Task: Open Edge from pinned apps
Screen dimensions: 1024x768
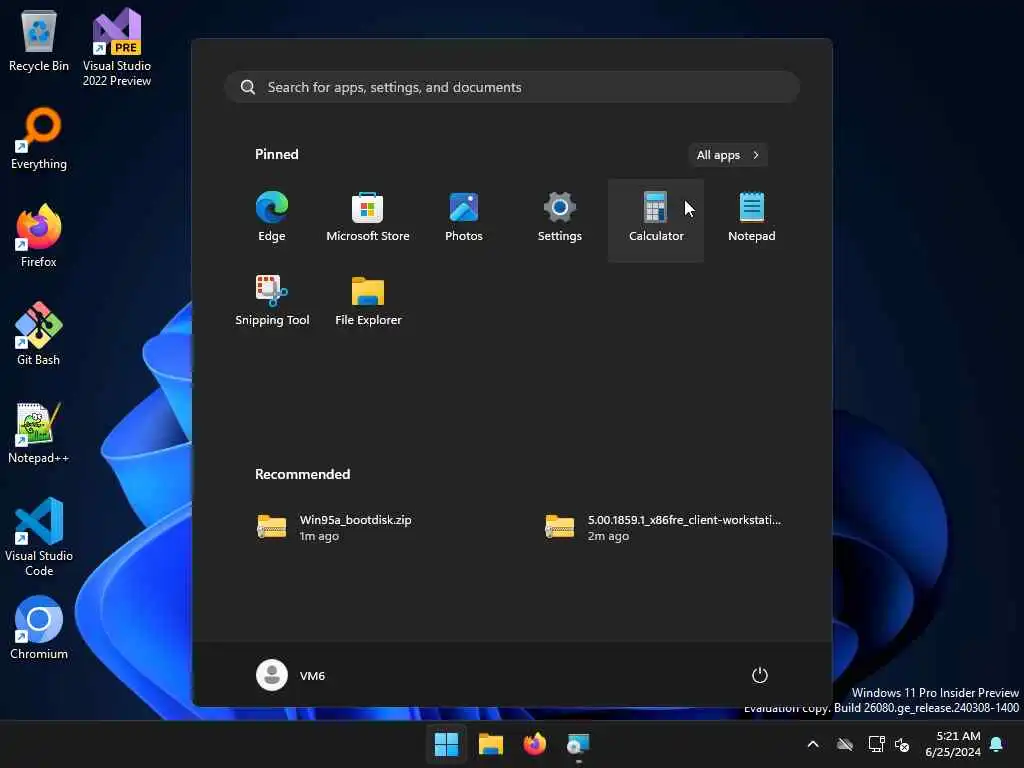Action: pos(272,219)
